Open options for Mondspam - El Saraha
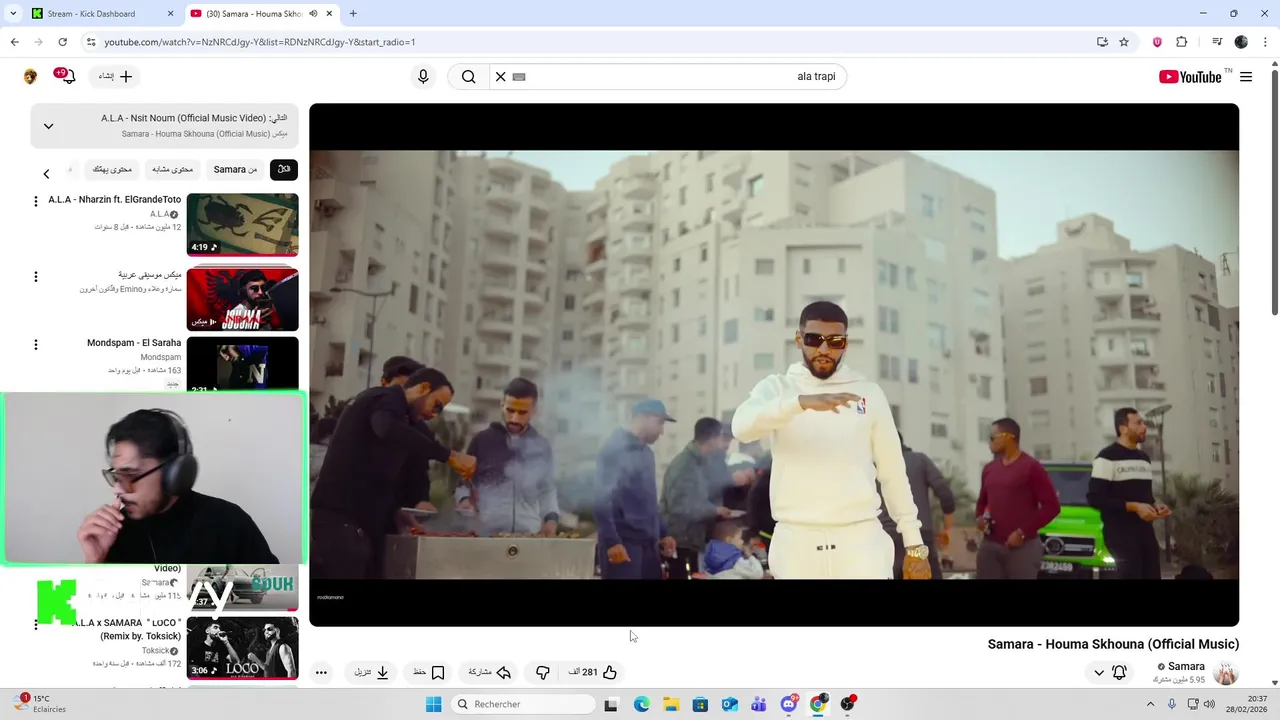Viewport: 1280px width, 720px height. coord(36,345)
